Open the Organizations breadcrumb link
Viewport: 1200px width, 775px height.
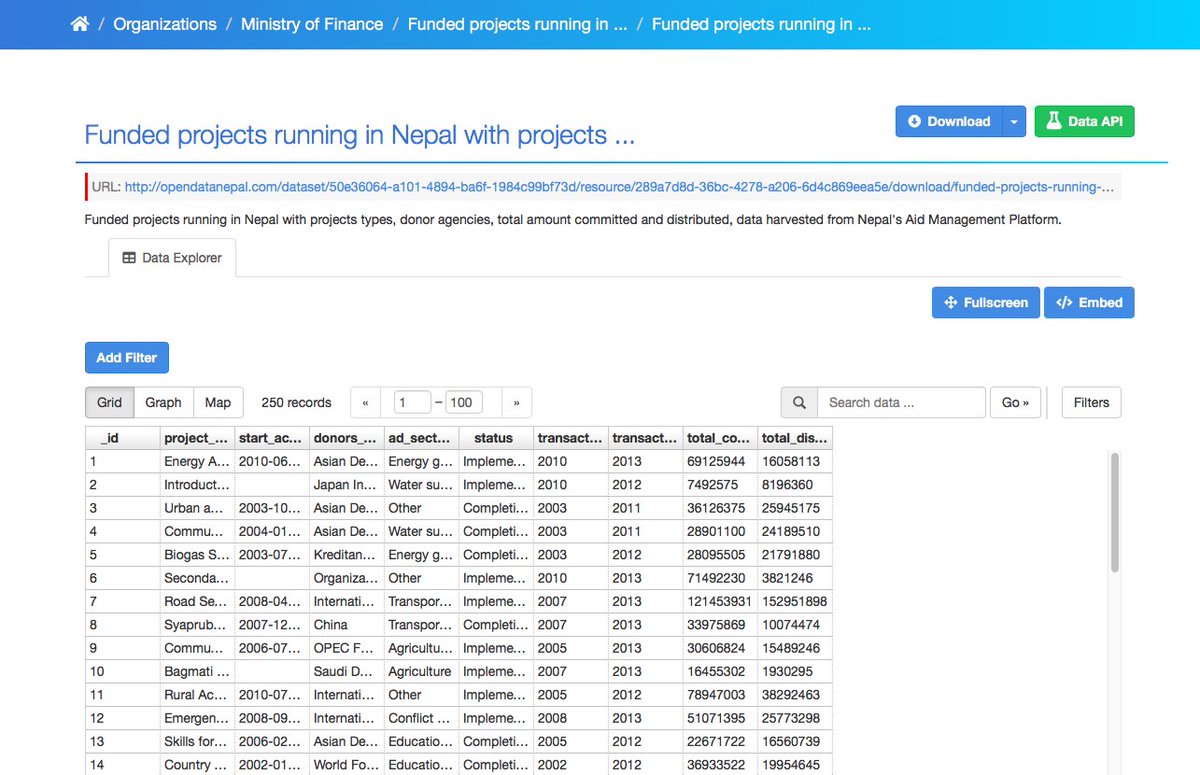pos(165,24)
